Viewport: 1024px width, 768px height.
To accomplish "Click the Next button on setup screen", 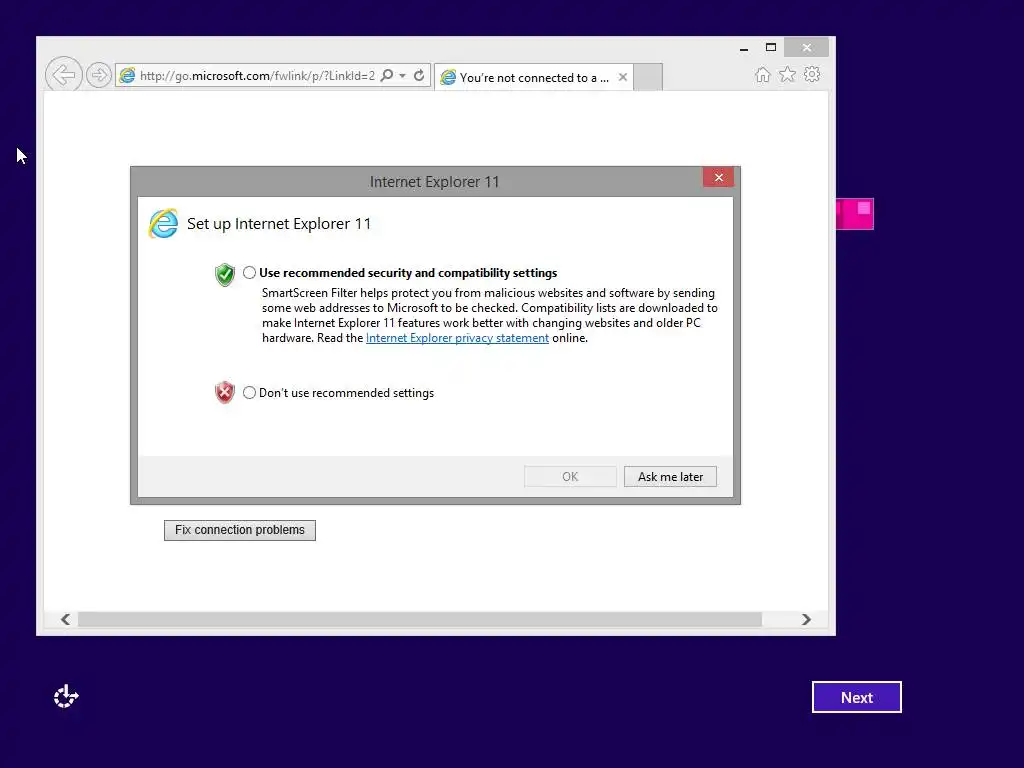I will click(x=857, y=697).
